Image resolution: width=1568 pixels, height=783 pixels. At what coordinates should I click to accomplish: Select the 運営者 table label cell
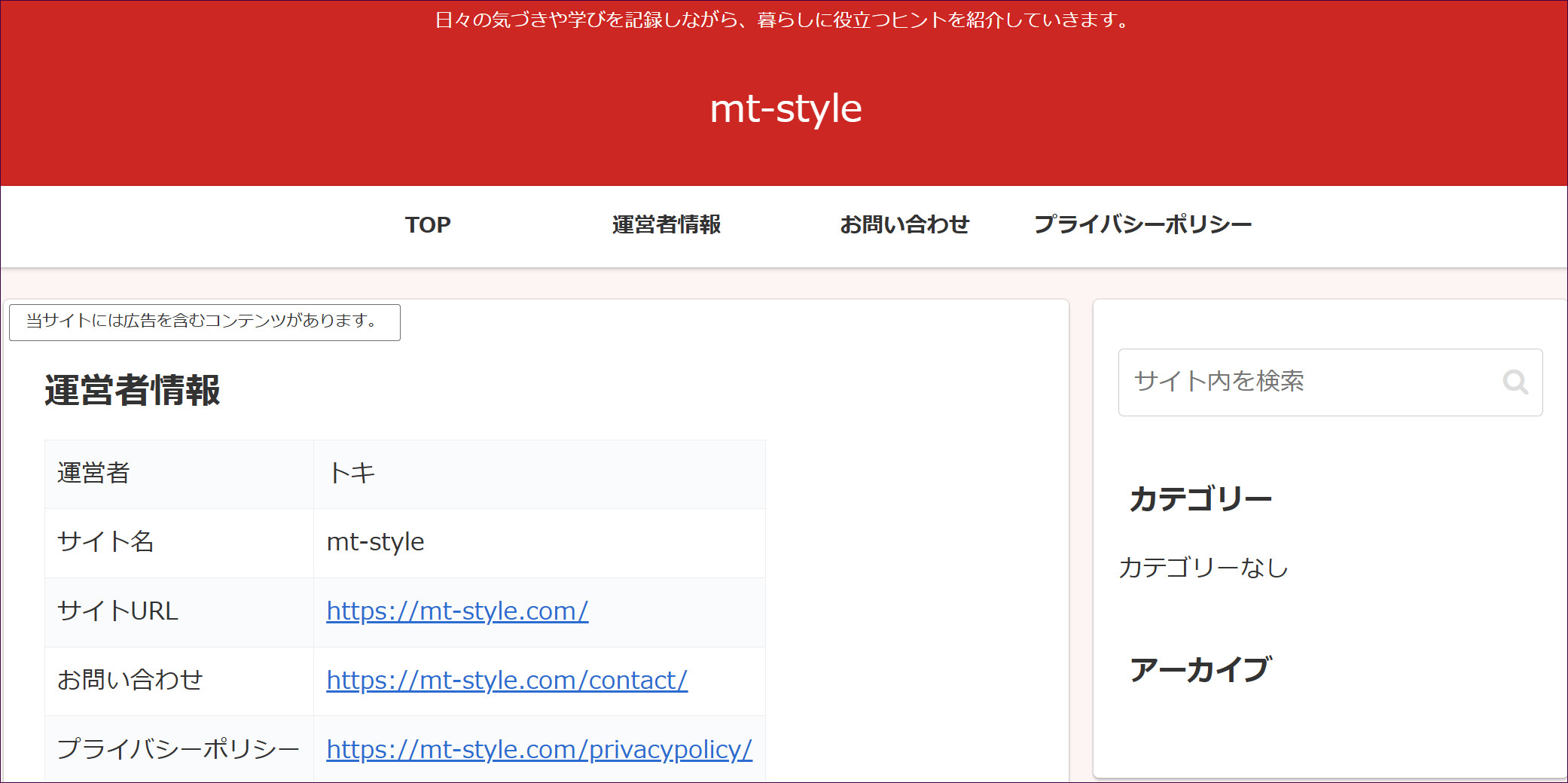[x=179, y=474]
